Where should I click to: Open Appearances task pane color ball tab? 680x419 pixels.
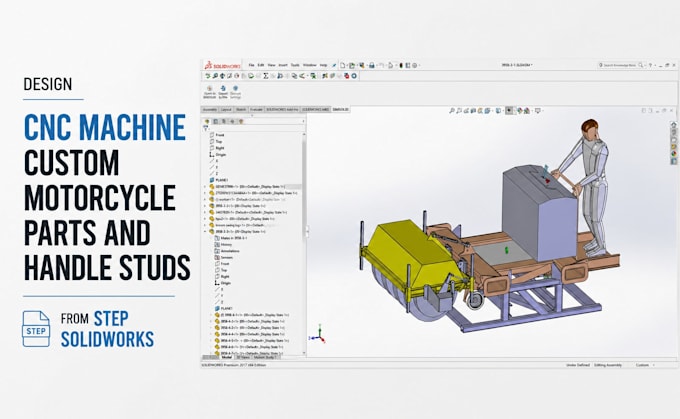[x=673, y=154]
